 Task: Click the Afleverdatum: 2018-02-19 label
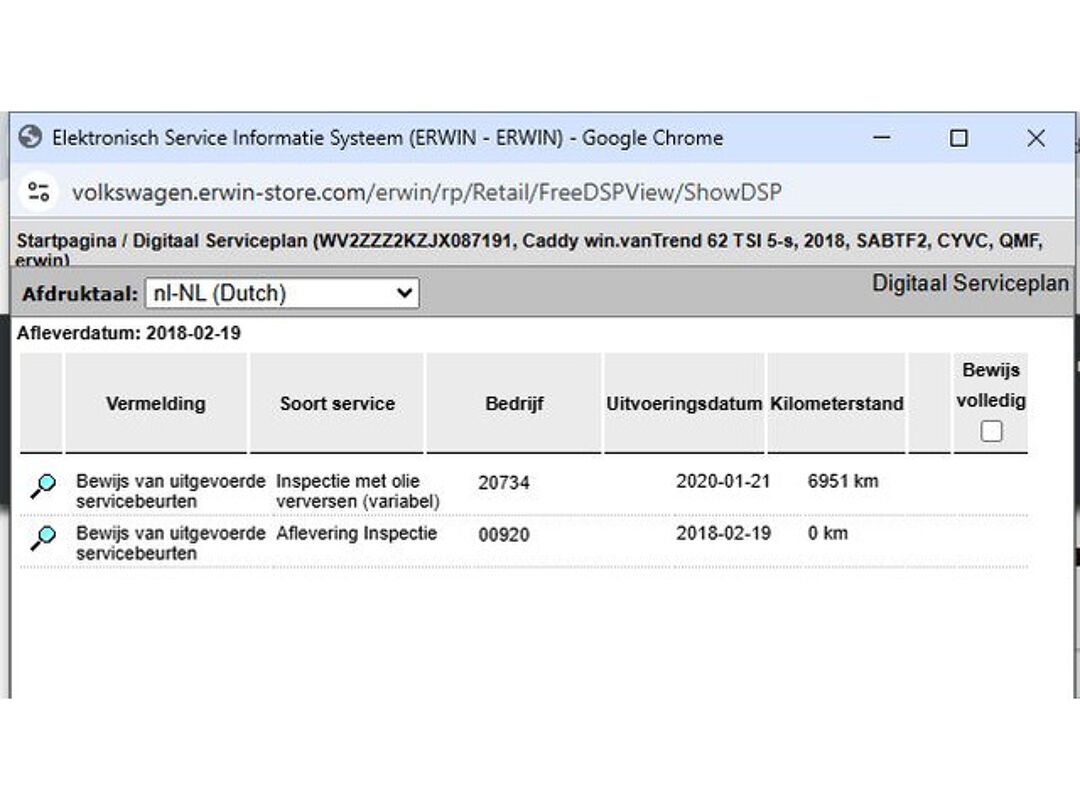tap(129, 333)
